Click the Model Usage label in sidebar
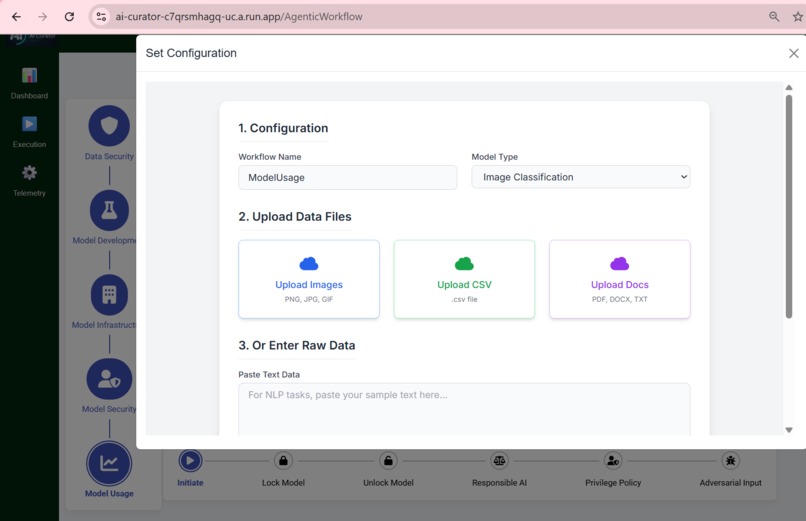This screenshot has height=521, width=806. [x=109, y=493]
